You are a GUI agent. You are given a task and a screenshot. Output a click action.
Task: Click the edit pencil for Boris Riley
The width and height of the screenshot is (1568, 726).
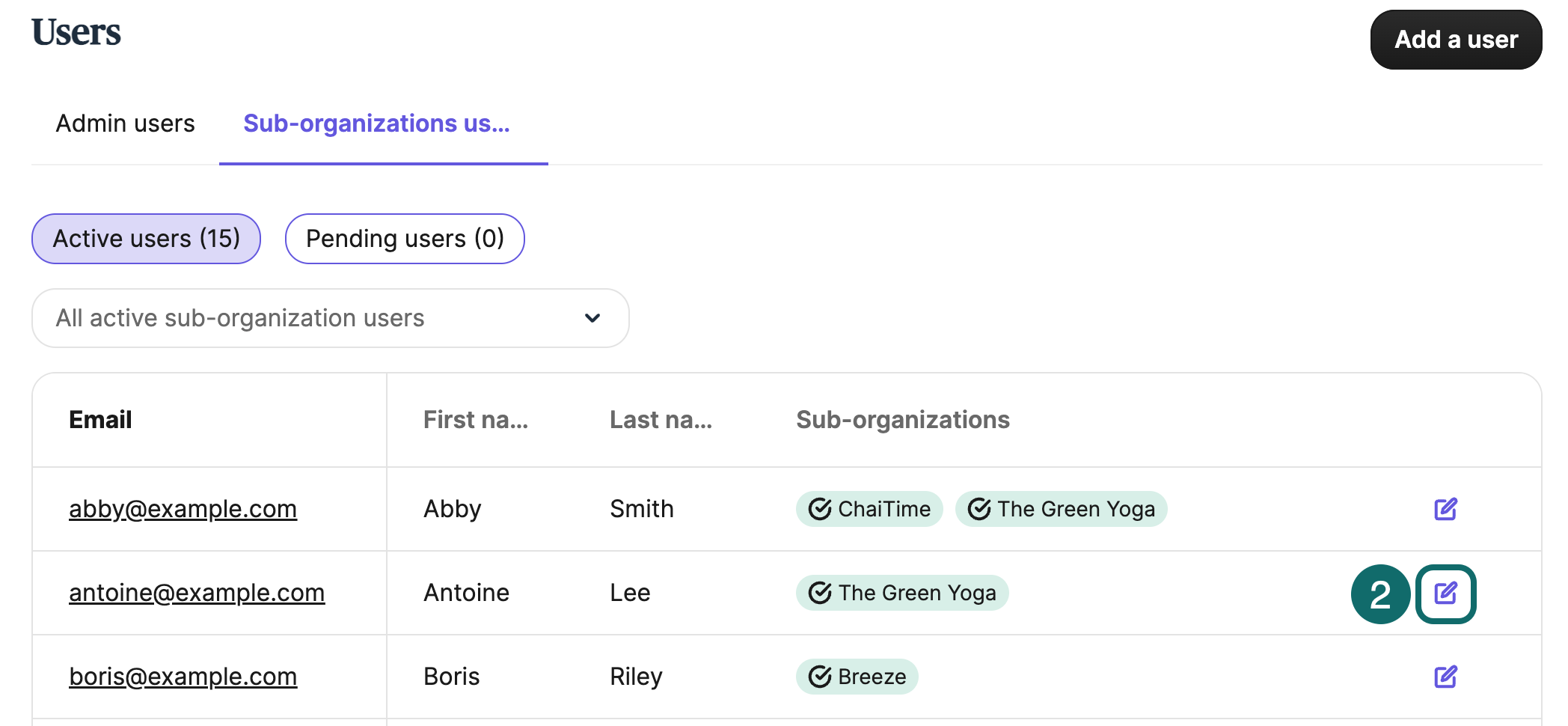1447,677
